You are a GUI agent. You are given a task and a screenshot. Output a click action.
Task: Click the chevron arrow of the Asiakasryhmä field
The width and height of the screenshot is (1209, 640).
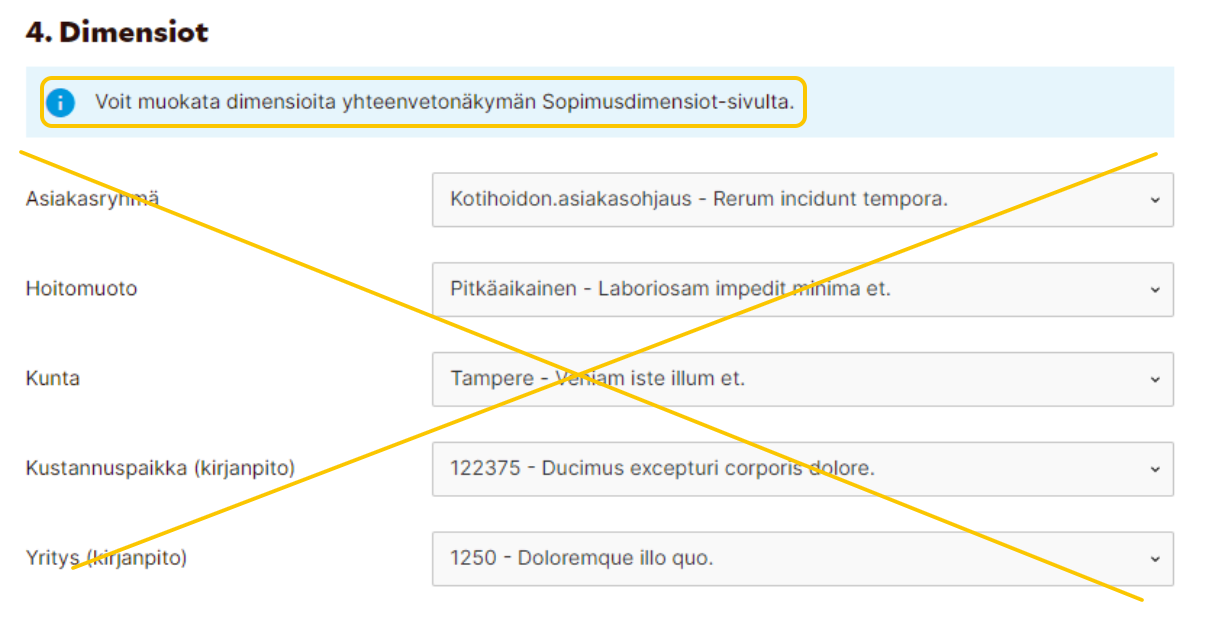pyautogui.click(x=1155, y=200)
